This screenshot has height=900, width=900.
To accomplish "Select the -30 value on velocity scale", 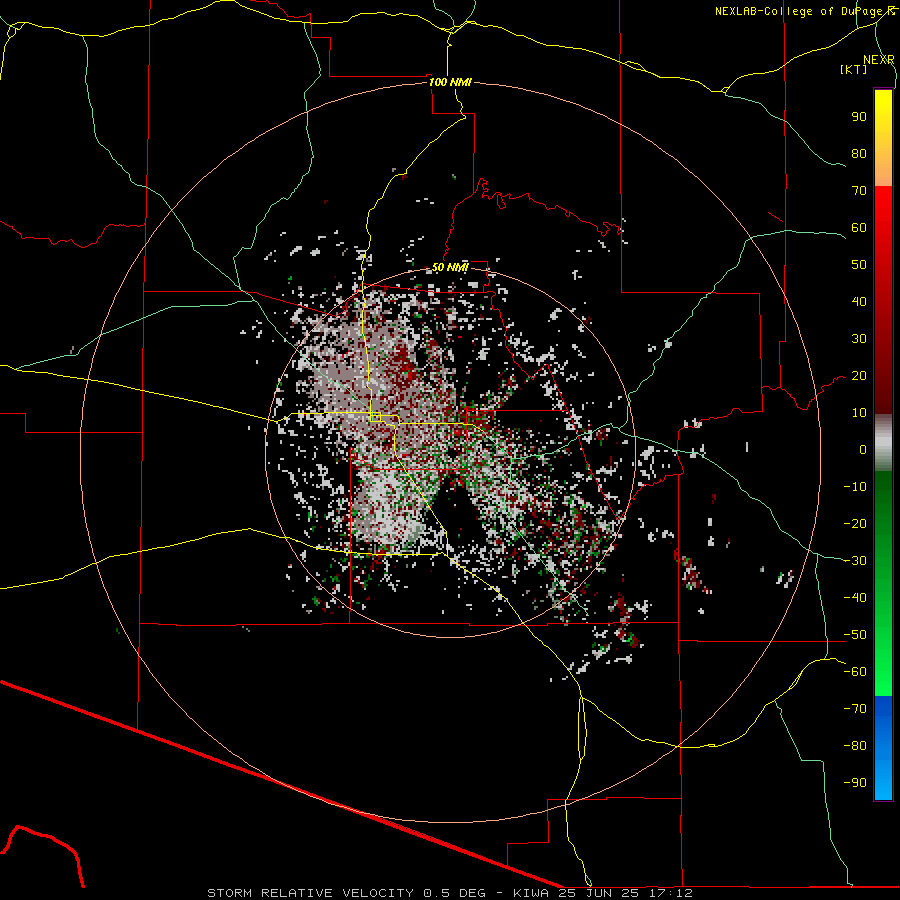I will [x=855, y=561].
